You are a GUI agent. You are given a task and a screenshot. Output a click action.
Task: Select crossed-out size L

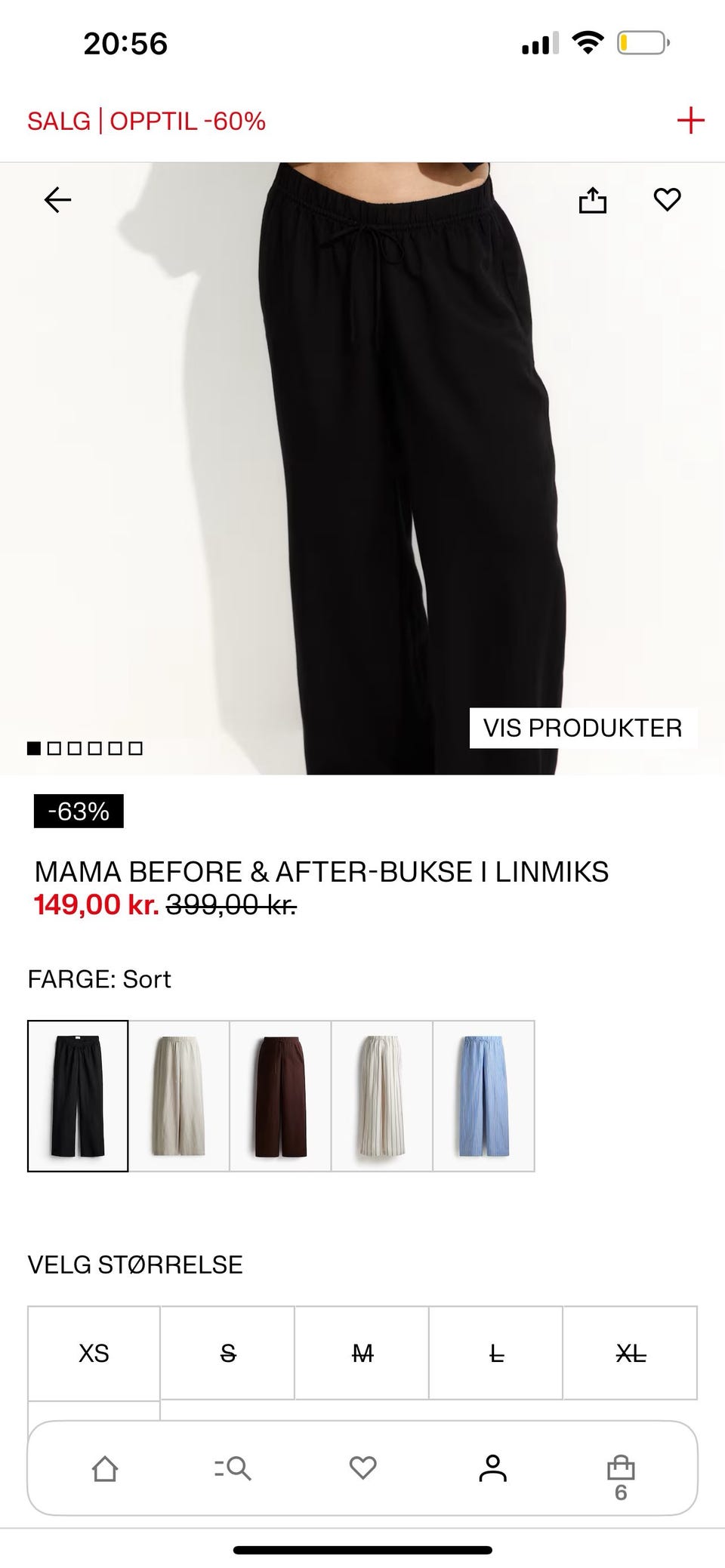496,1353
